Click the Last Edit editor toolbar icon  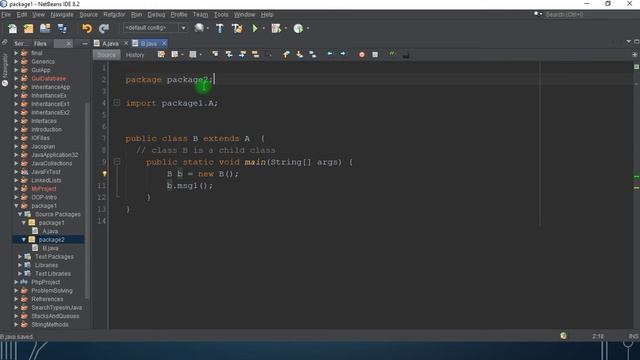[x=161, y=54]
